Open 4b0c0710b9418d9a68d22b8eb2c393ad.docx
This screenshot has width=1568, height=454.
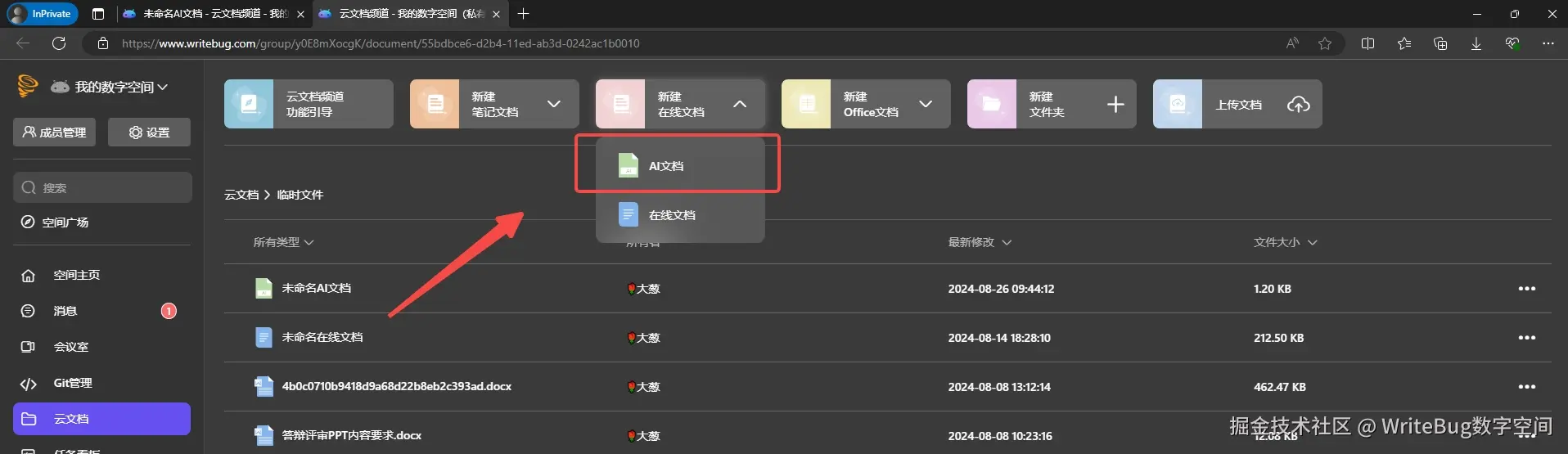pos(397,386)
